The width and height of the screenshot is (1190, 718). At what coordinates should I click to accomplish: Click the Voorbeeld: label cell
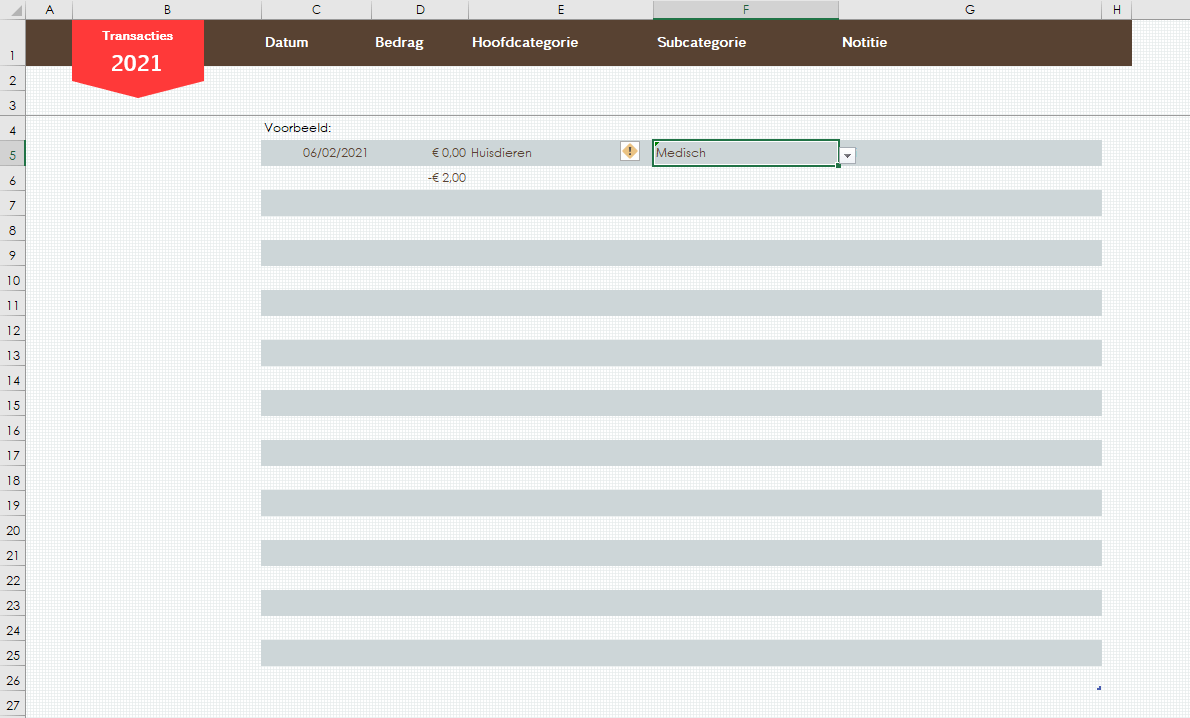[316, 128]
